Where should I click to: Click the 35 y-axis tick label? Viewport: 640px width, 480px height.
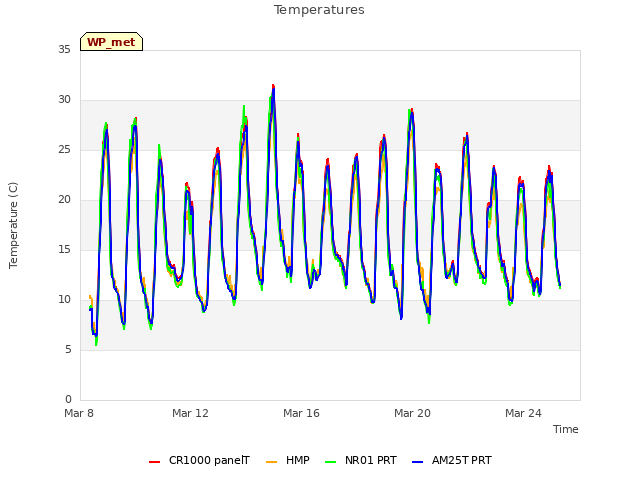(x=64, y=49)
